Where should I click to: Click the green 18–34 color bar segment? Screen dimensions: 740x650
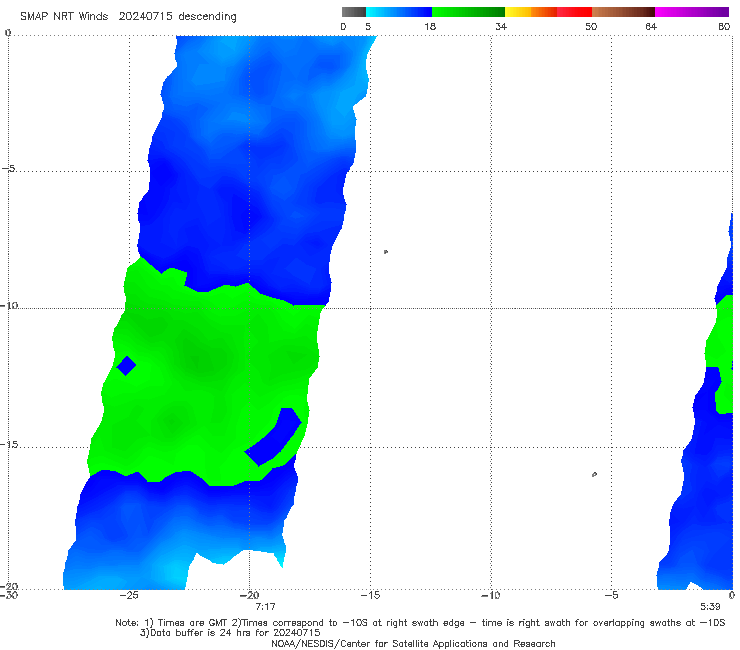click(x=468, y=12)
